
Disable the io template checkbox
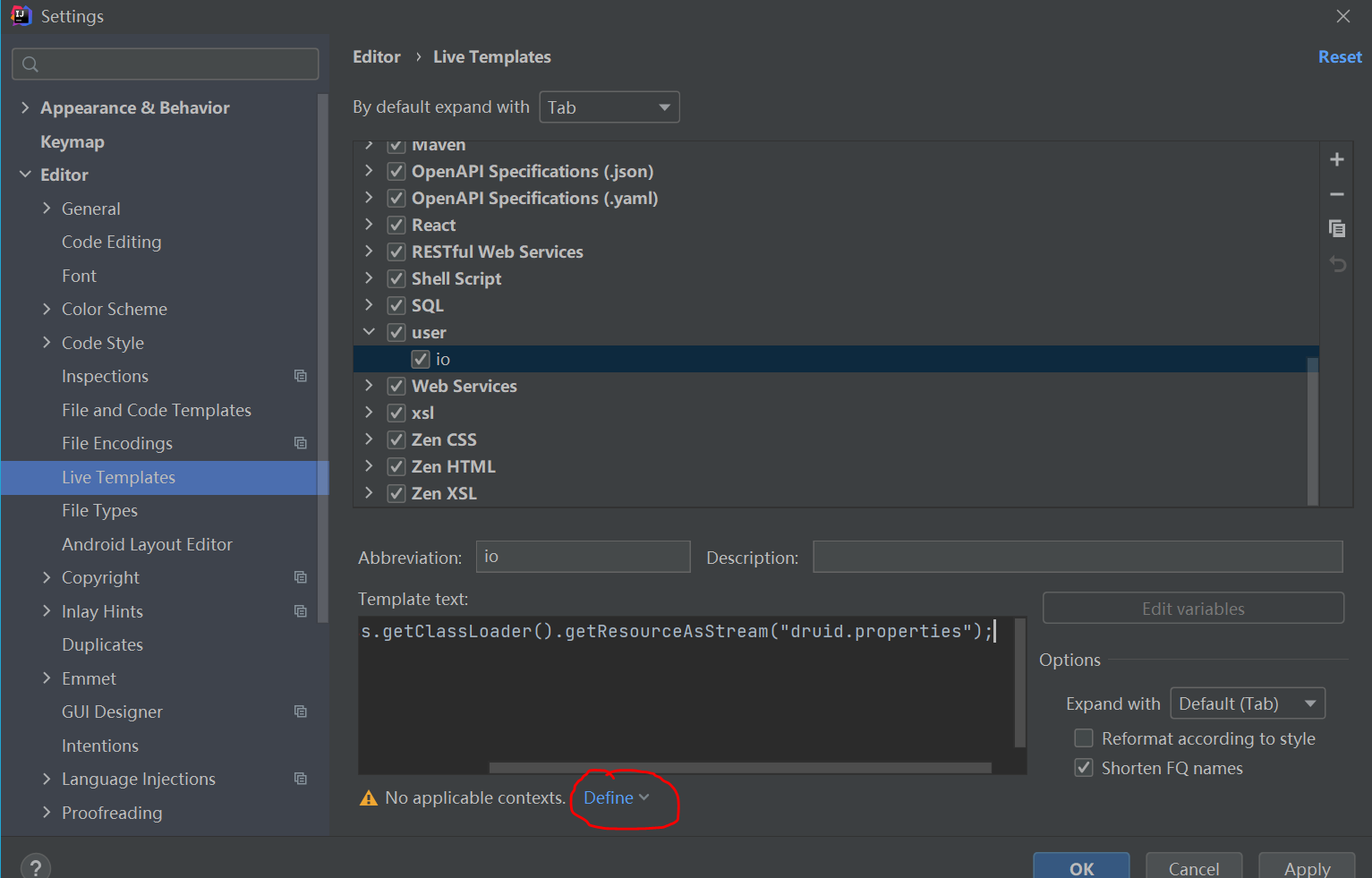pyautogui.click(x=421, y=359)
